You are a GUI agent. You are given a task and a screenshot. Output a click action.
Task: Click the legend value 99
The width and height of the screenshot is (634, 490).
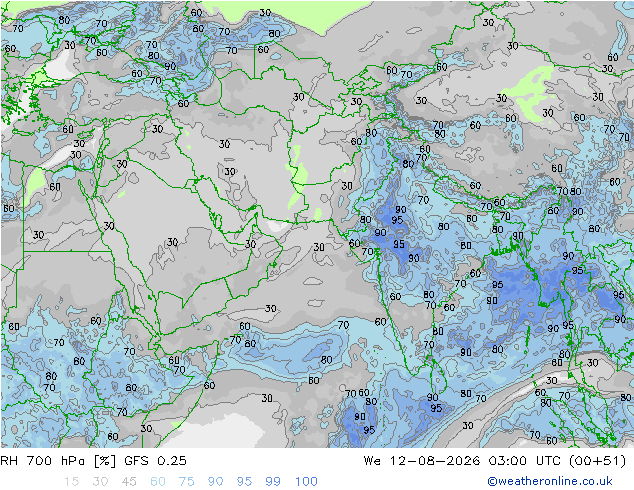click(273, 482)
